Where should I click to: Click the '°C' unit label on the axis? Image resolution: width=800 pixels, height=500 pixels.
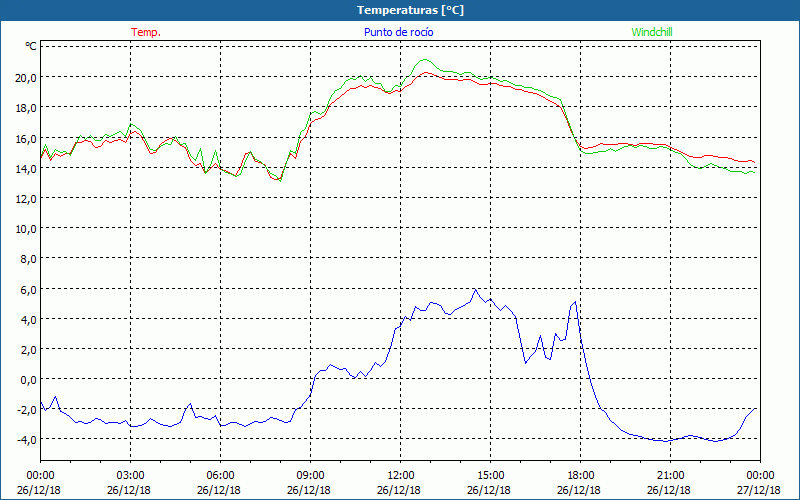[31, 46]
